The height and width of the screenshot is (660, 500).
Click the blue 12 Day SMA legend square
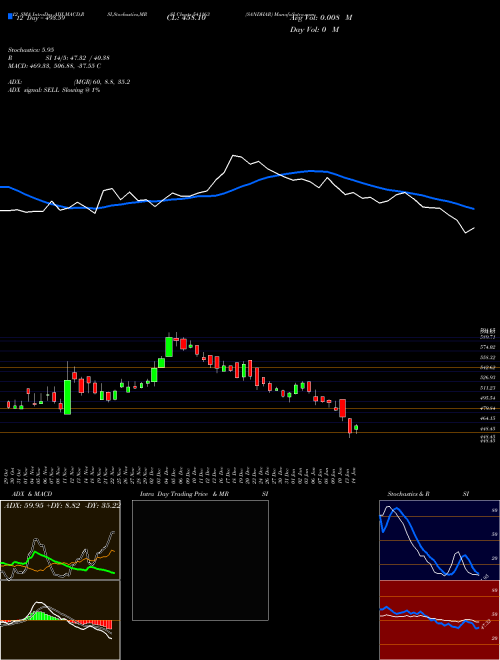[11, 16]
